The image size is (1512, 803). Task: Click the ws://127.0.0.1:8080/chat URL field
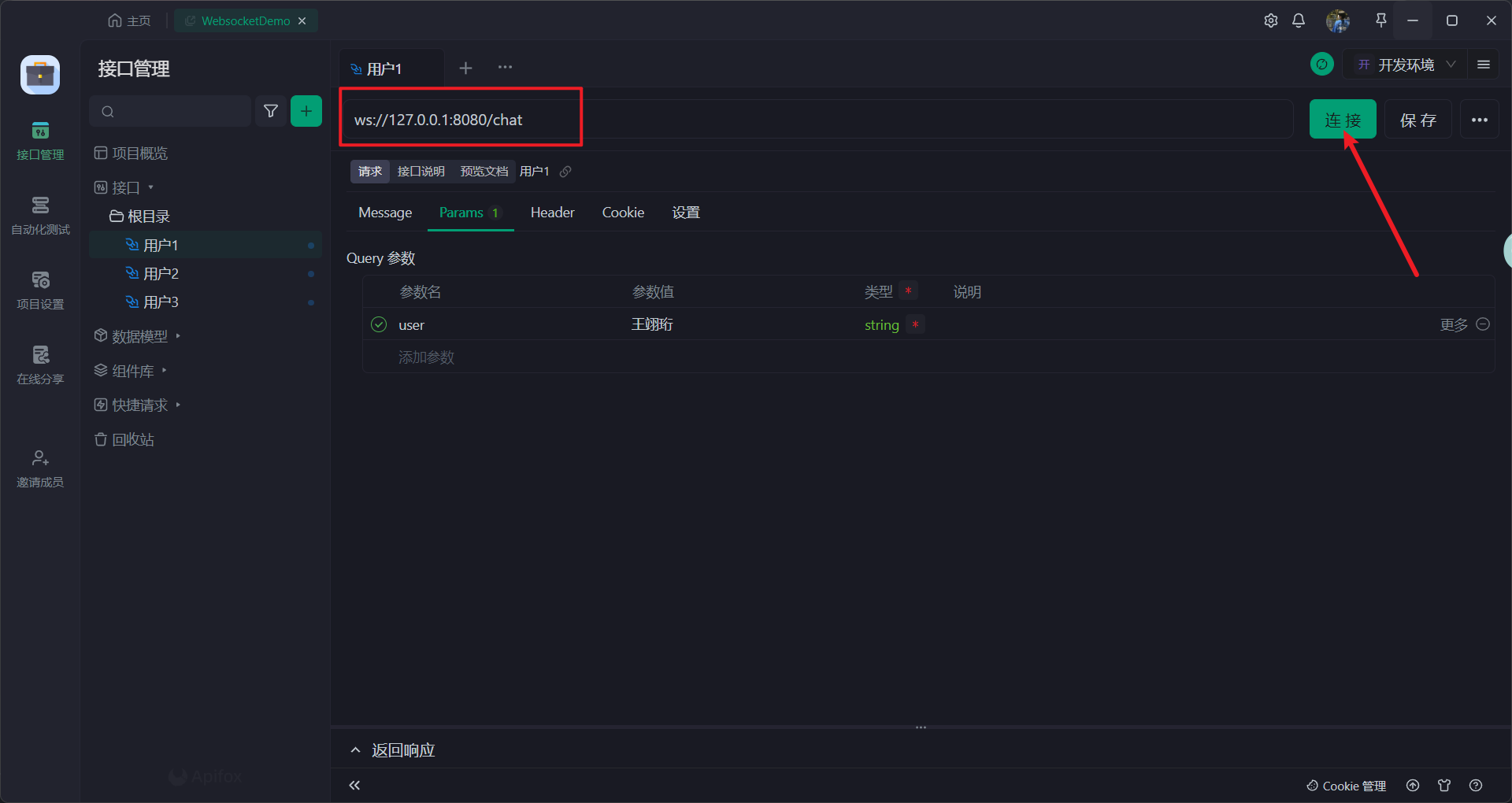(819, 120)
